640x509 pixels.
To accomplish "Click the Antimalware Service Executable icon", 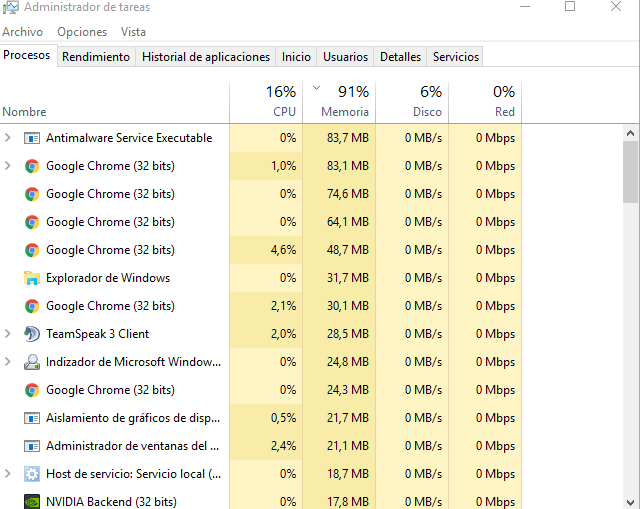I will (32, 138).
